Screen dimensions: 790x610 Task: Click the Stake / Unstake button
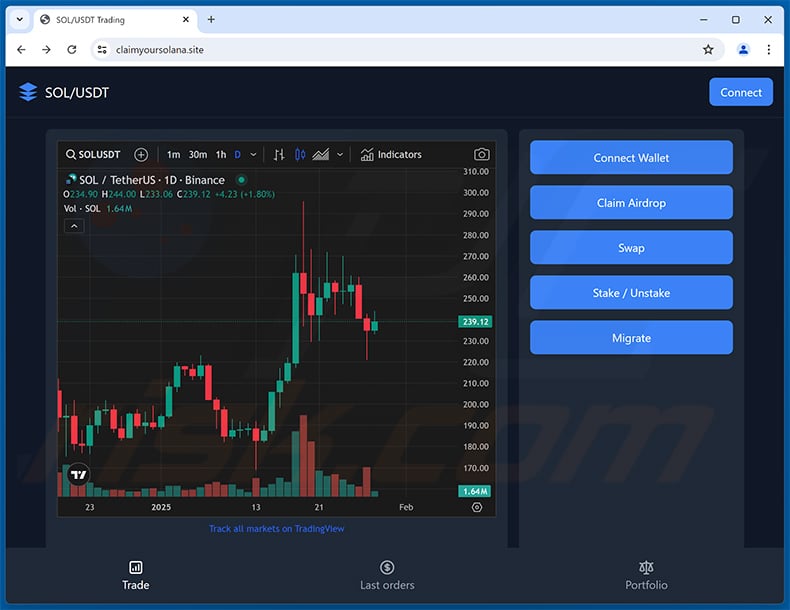[631, 293]
